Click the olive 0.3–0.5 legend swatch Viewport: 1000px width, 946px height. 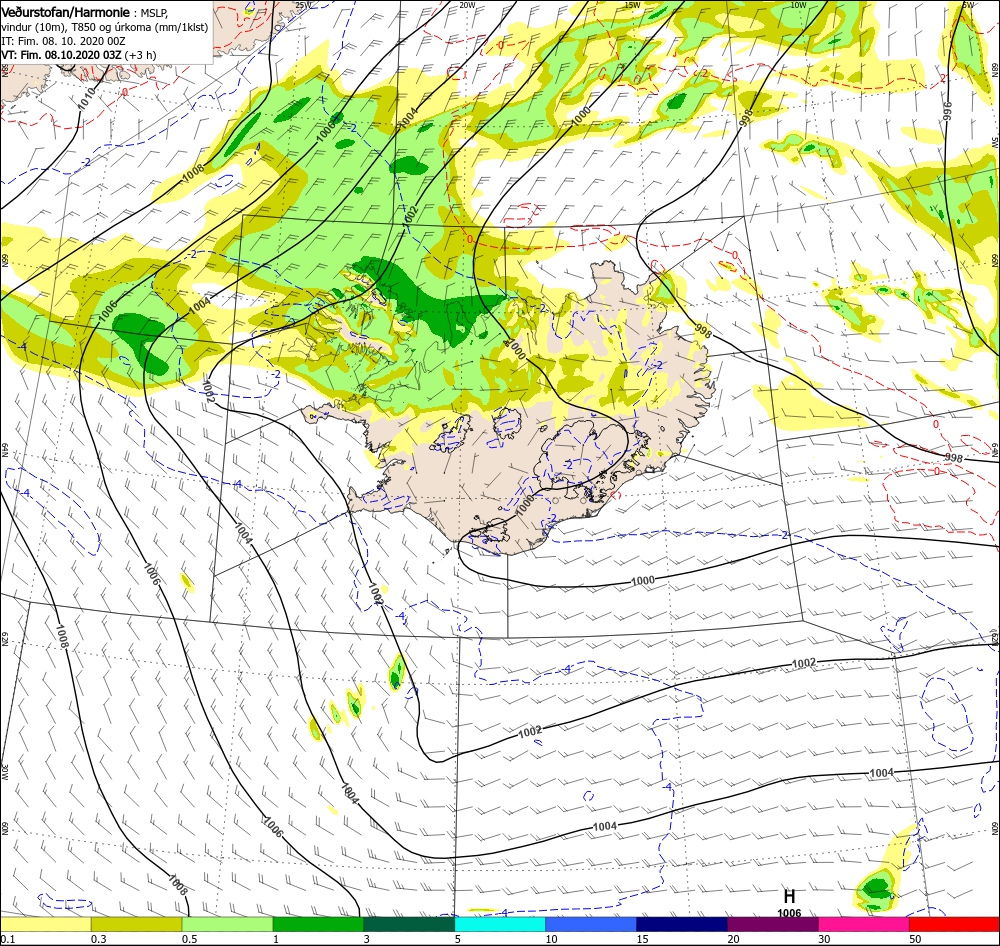(x=136, y=924)
